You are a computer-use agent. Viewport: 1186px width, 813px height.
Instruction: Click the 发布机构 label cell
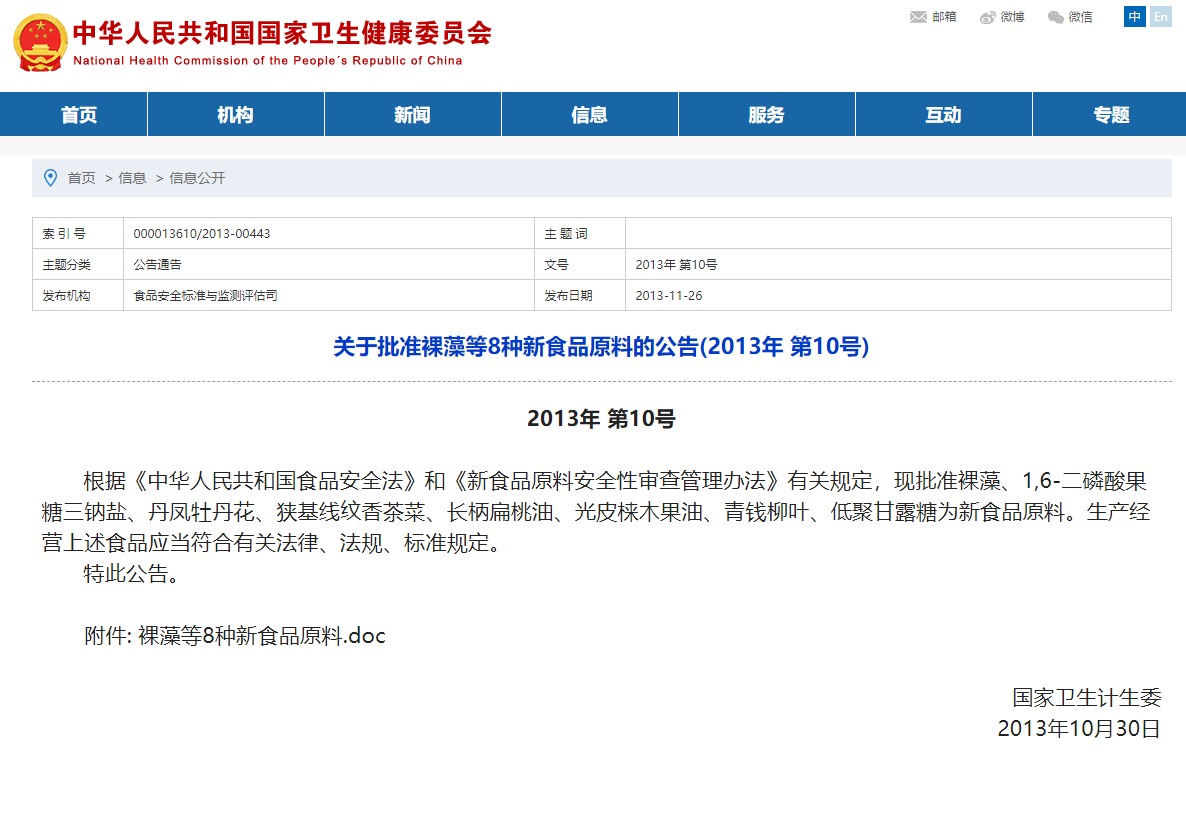(78, 296)
